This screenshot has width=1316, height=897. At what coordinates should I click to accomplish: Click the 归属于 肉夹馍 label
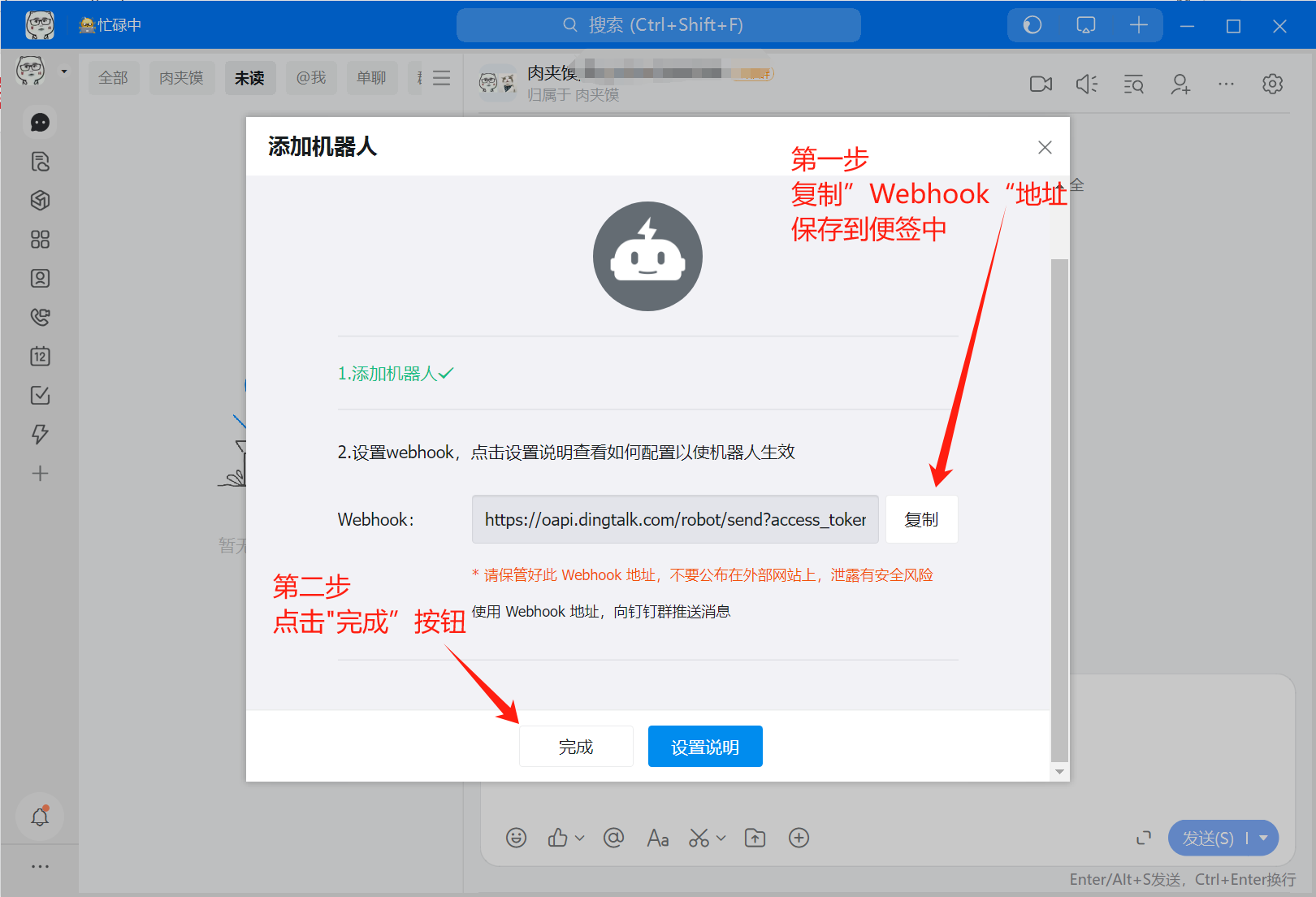574,95
